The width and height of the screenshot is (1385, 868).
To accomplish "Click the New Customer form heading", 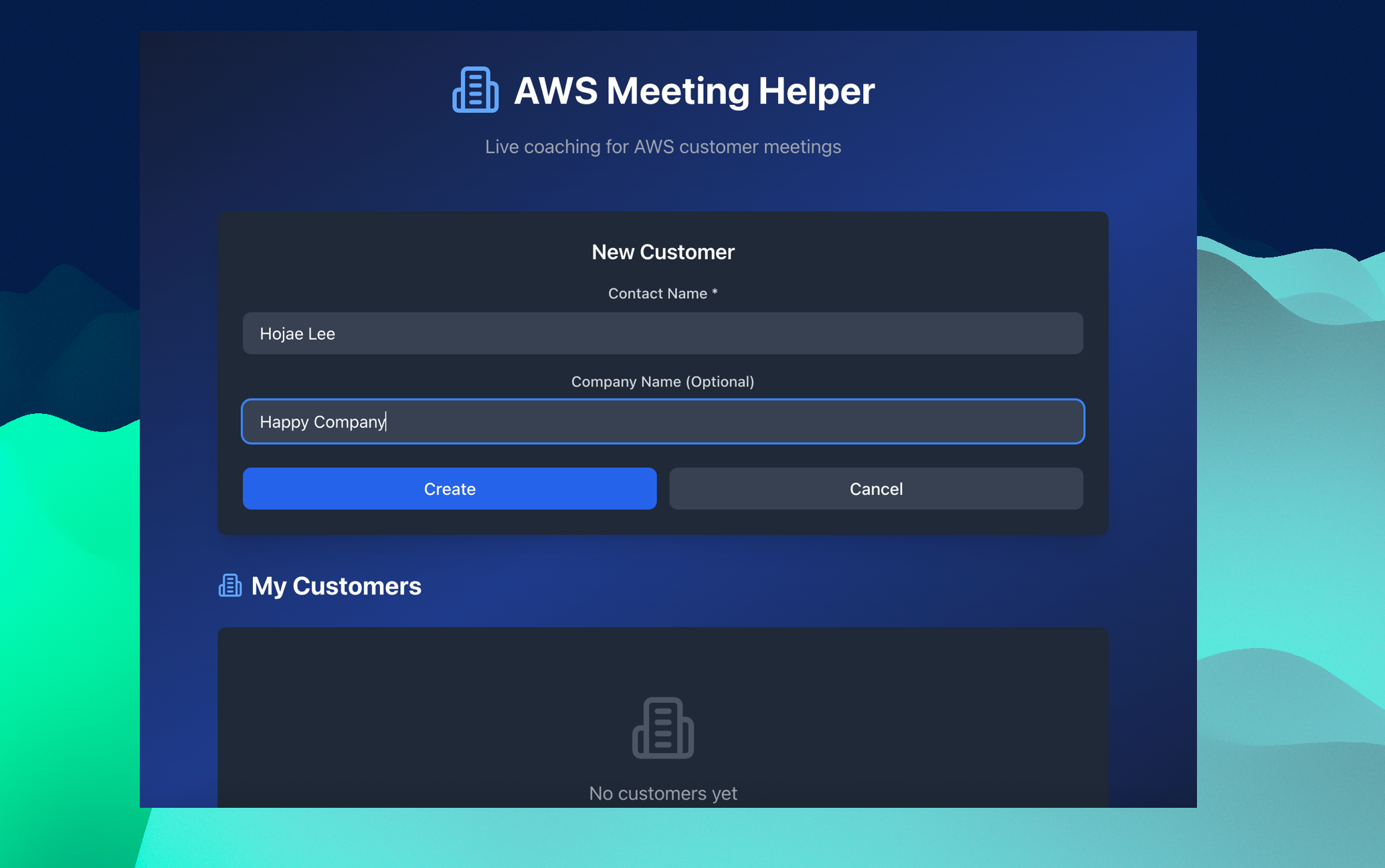I will [662, 252].
